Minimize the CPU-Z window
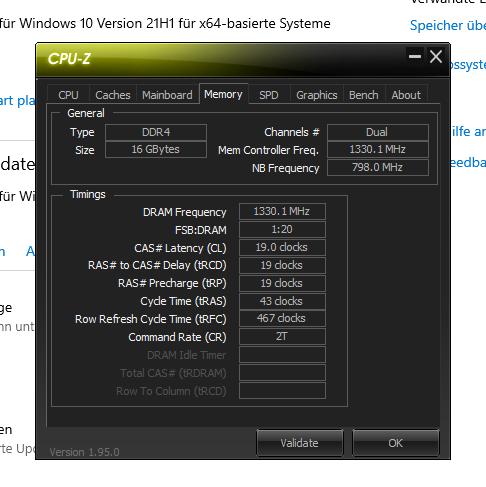 [x=415, y=56]
